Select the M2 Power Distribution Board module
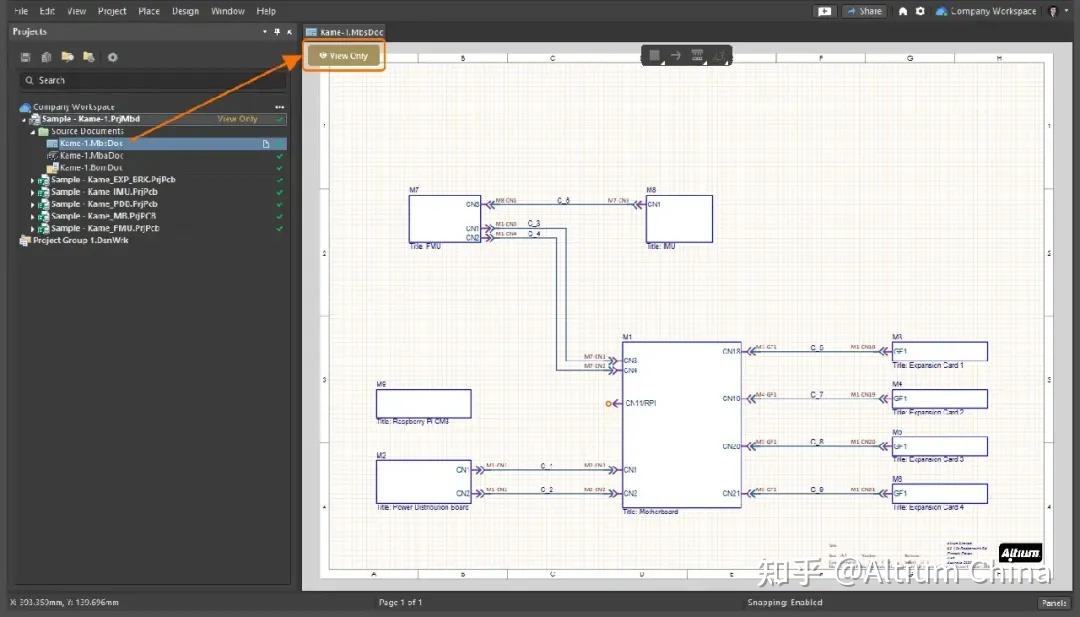The height and width of the screenshot is (617, 1080). click(x=424, y=482)
